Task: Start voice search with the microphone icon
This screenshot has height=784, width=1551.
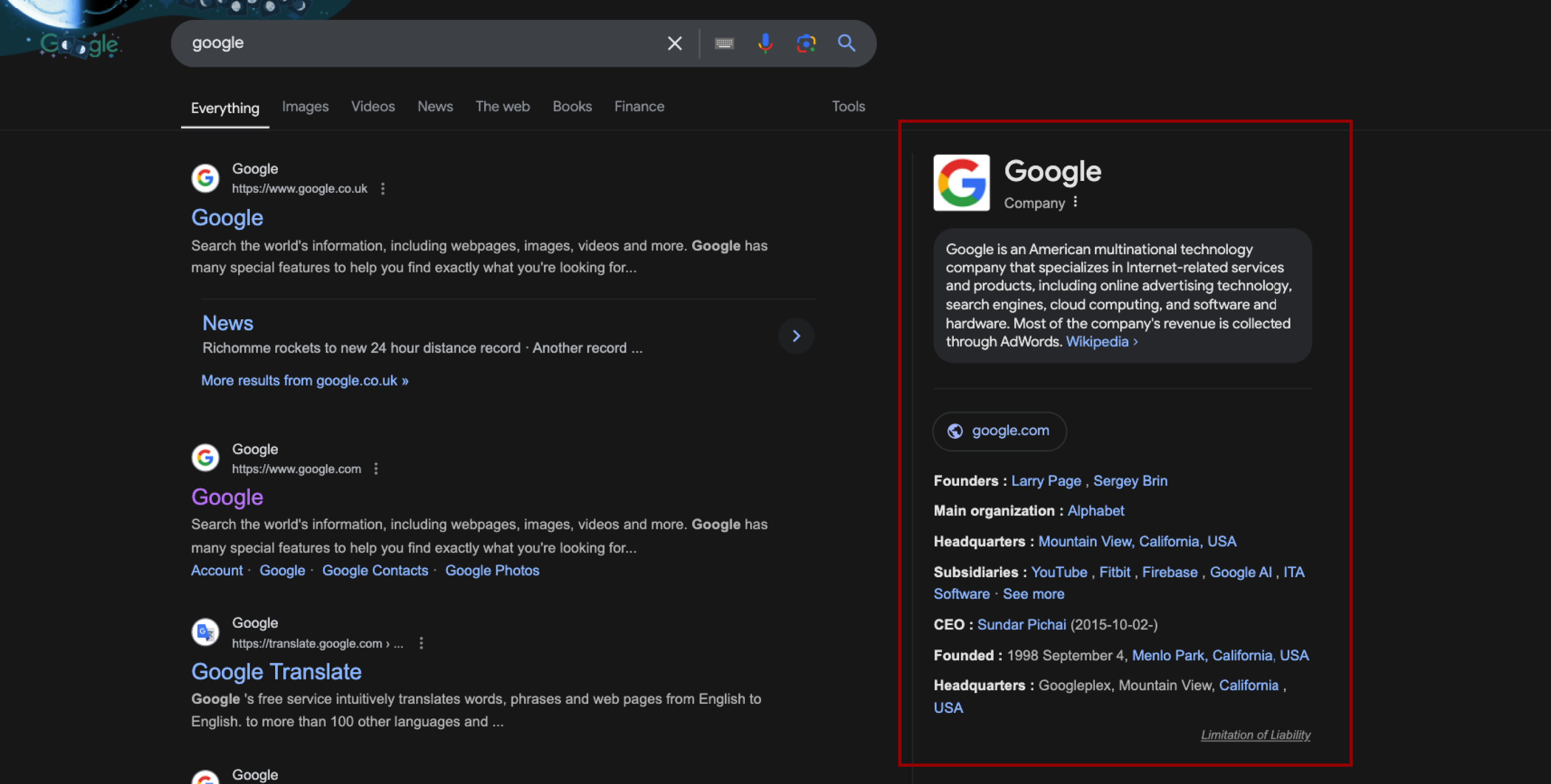Action: [x=765, y=44]
